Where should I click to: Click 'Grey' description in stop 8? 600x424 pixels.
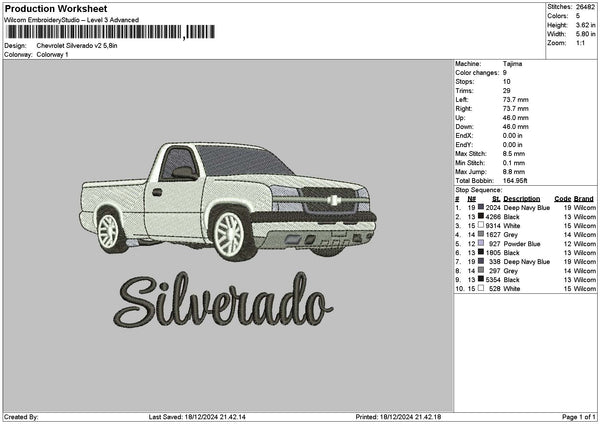click(x=510, y=271)
